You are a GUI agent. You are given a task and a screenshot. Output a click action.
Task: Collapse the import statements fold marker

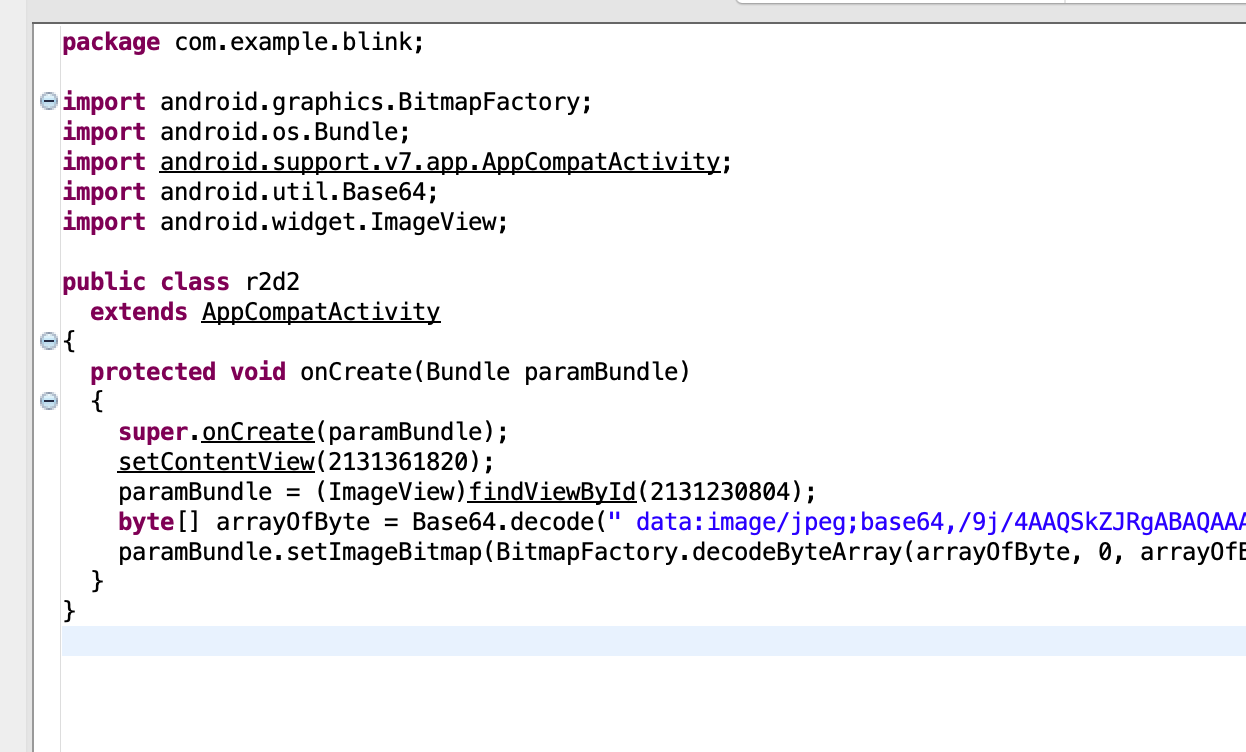point(47,101)
